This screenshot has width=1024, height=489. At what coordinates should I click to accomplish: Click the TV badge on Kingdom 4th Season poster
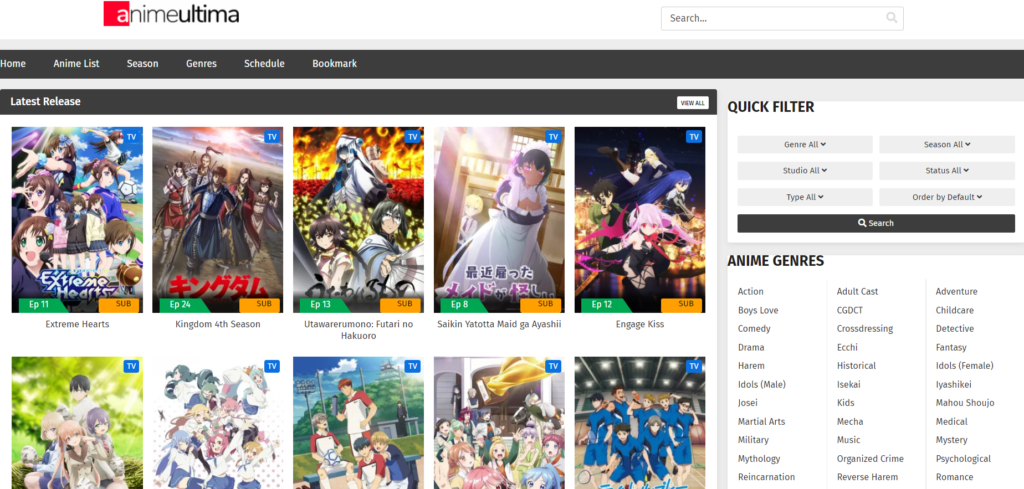click(272, 136)
